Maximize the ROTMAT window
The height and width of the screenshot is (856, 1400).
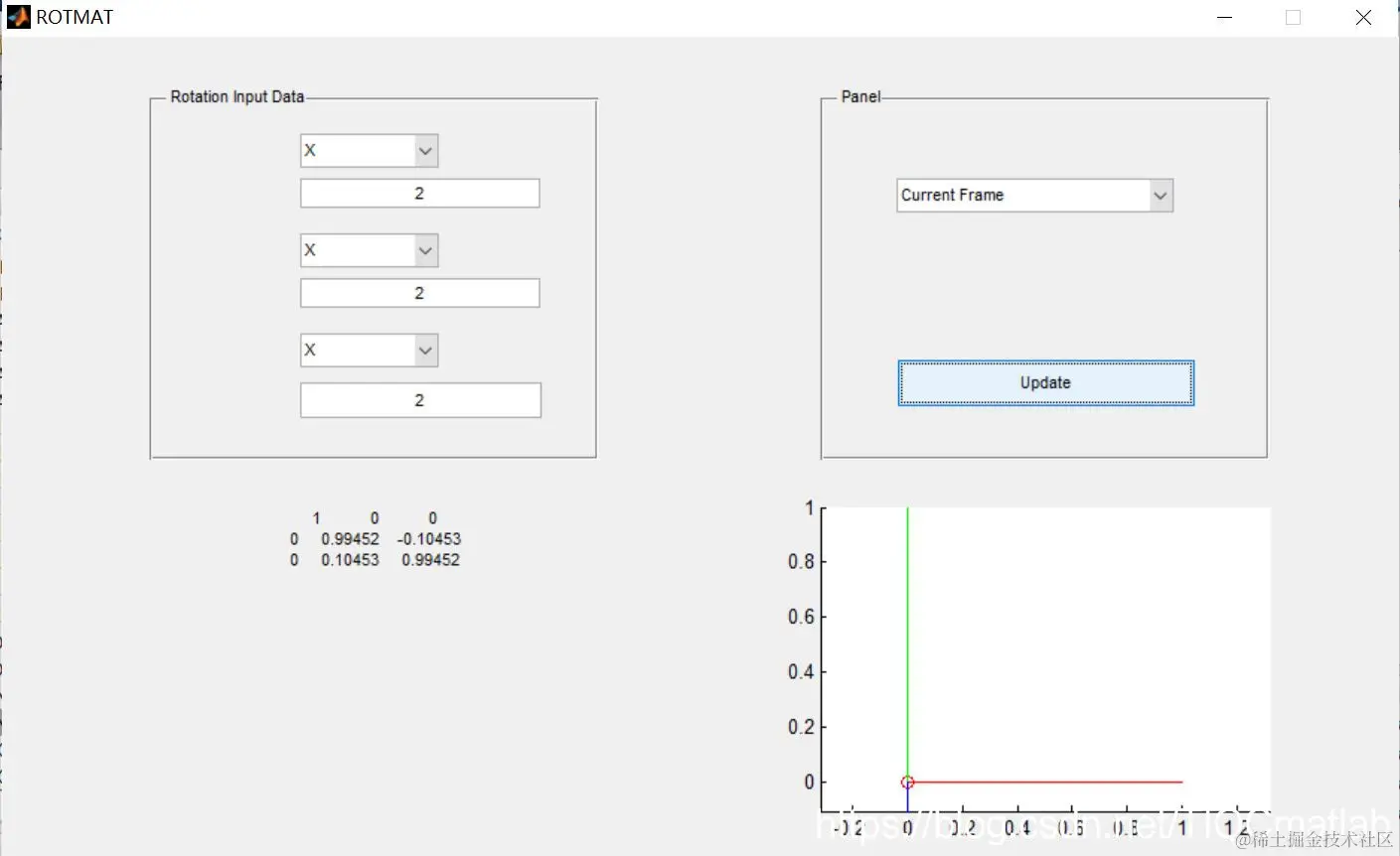pos(1293,17)
